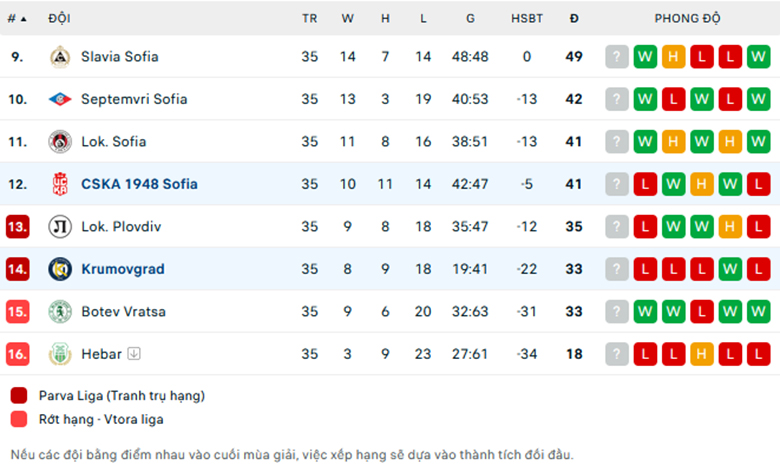The image size is (780, 465).
Task: Open the relegation arrow icon beside Hebar
Action: pos(134,354)
